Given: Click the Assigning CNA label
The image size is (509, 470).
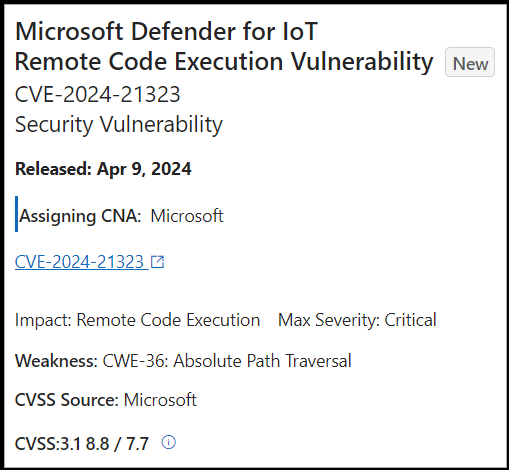Looking at the screenshot, I should (80, 216).
